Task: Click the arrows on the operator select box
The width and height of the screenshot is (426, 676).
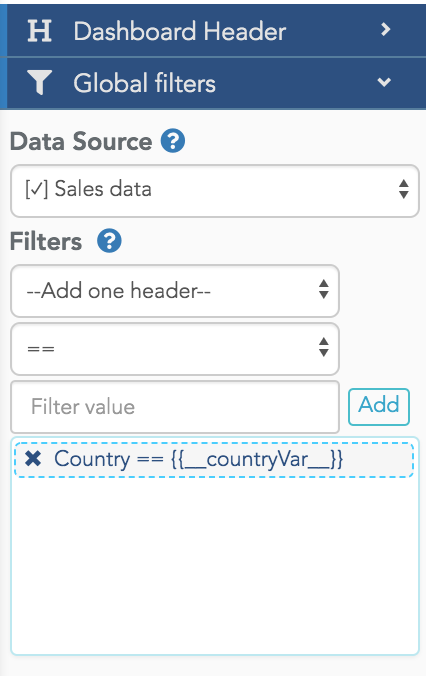Action: pos(324,347)
